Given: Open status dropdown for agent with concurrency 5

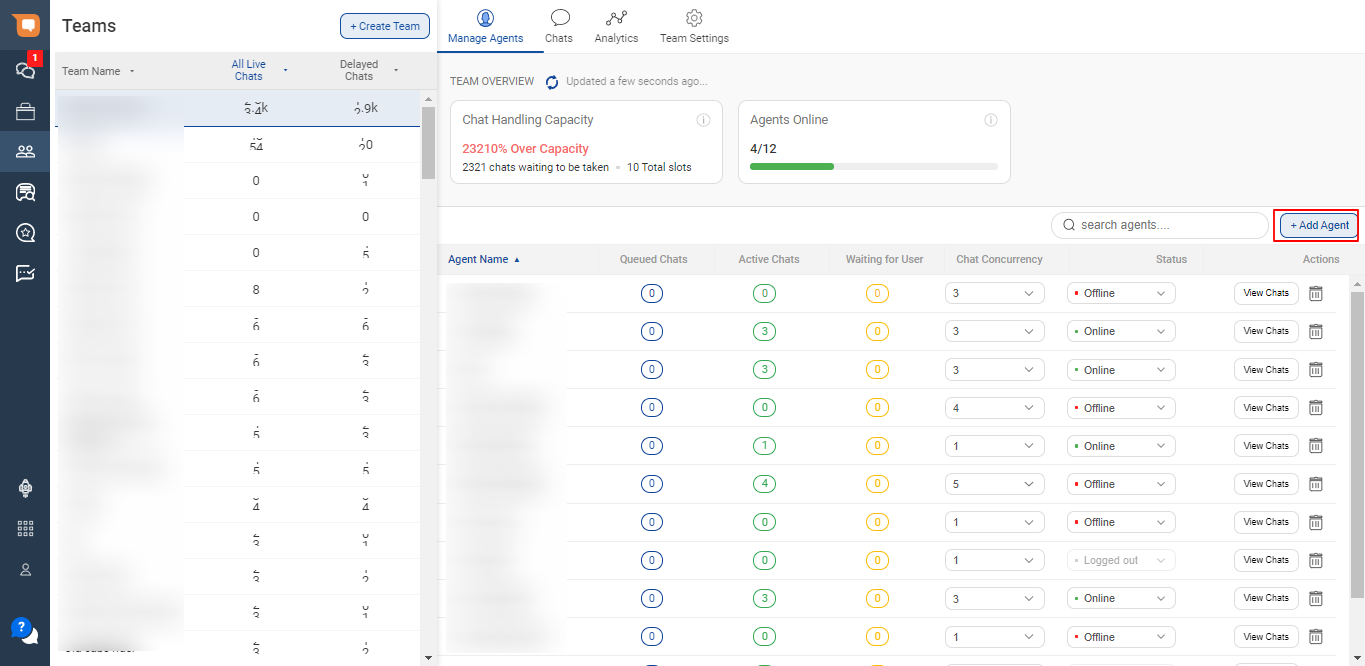Looking at the screenshot, I should tap(1121, 484).
